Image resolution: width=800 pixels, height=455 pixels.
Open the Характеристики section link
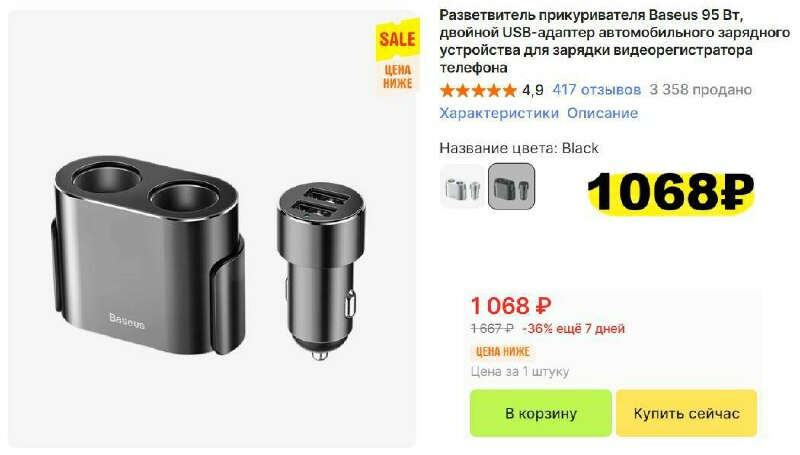click(499, 113)
